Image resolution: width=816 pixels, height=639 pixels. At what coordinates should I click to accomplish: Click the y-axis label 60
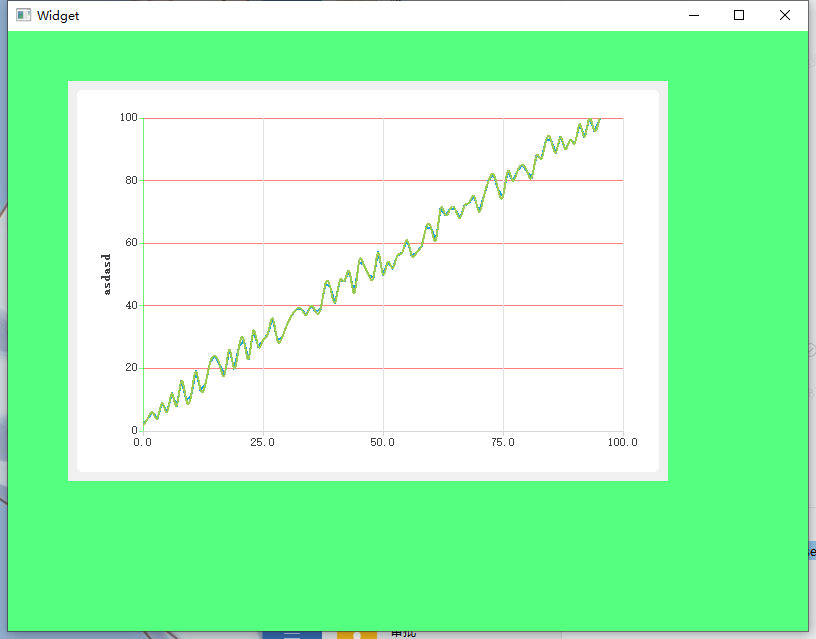point(132,242)
